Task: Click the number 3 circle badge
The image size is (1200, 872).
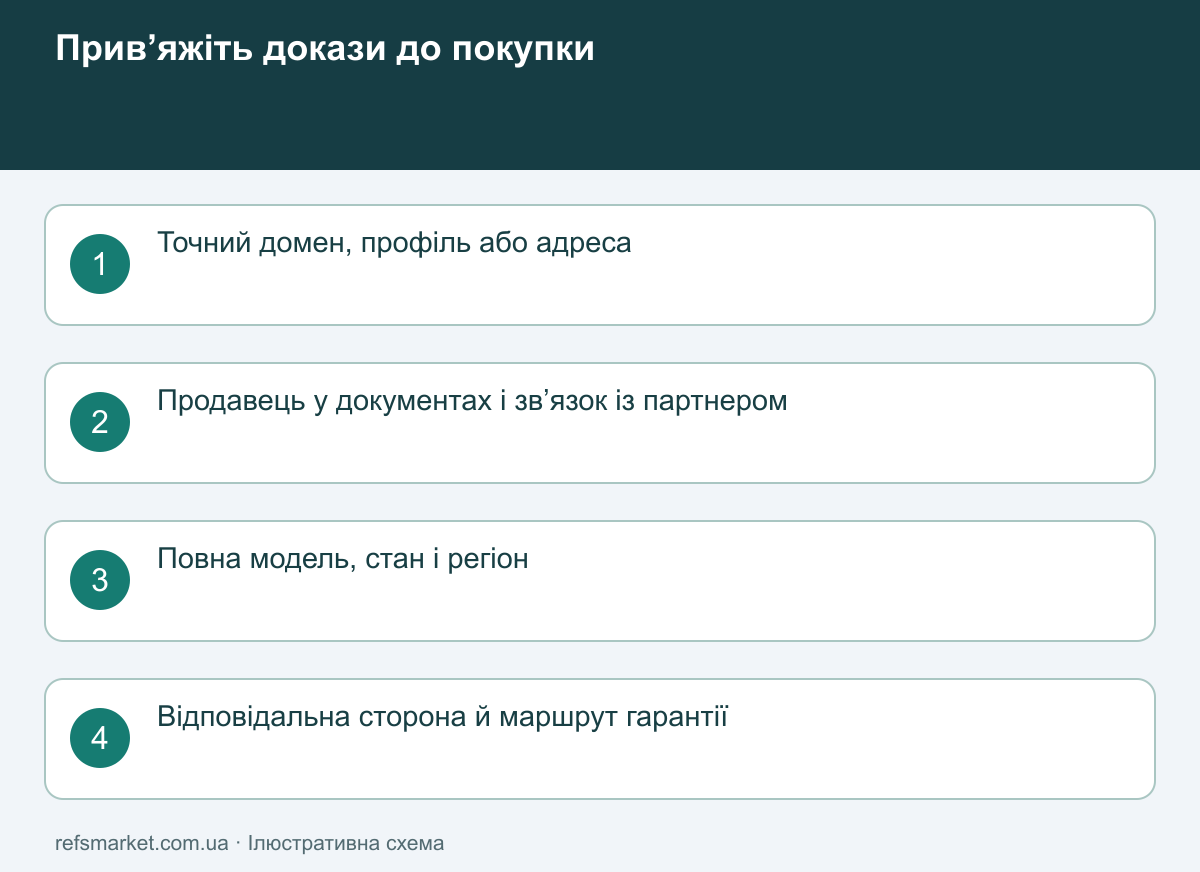Action: point(100,580)
